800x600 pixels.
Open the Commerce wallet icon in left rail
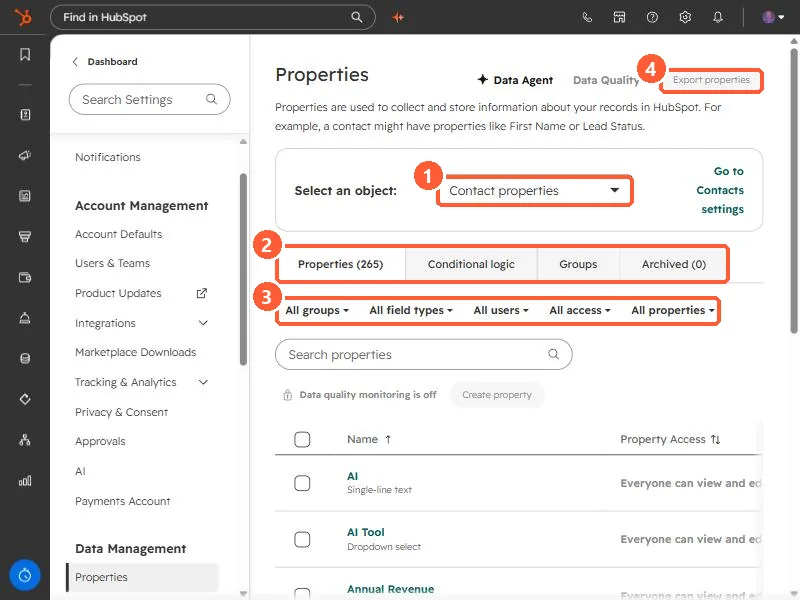(24, 277)
